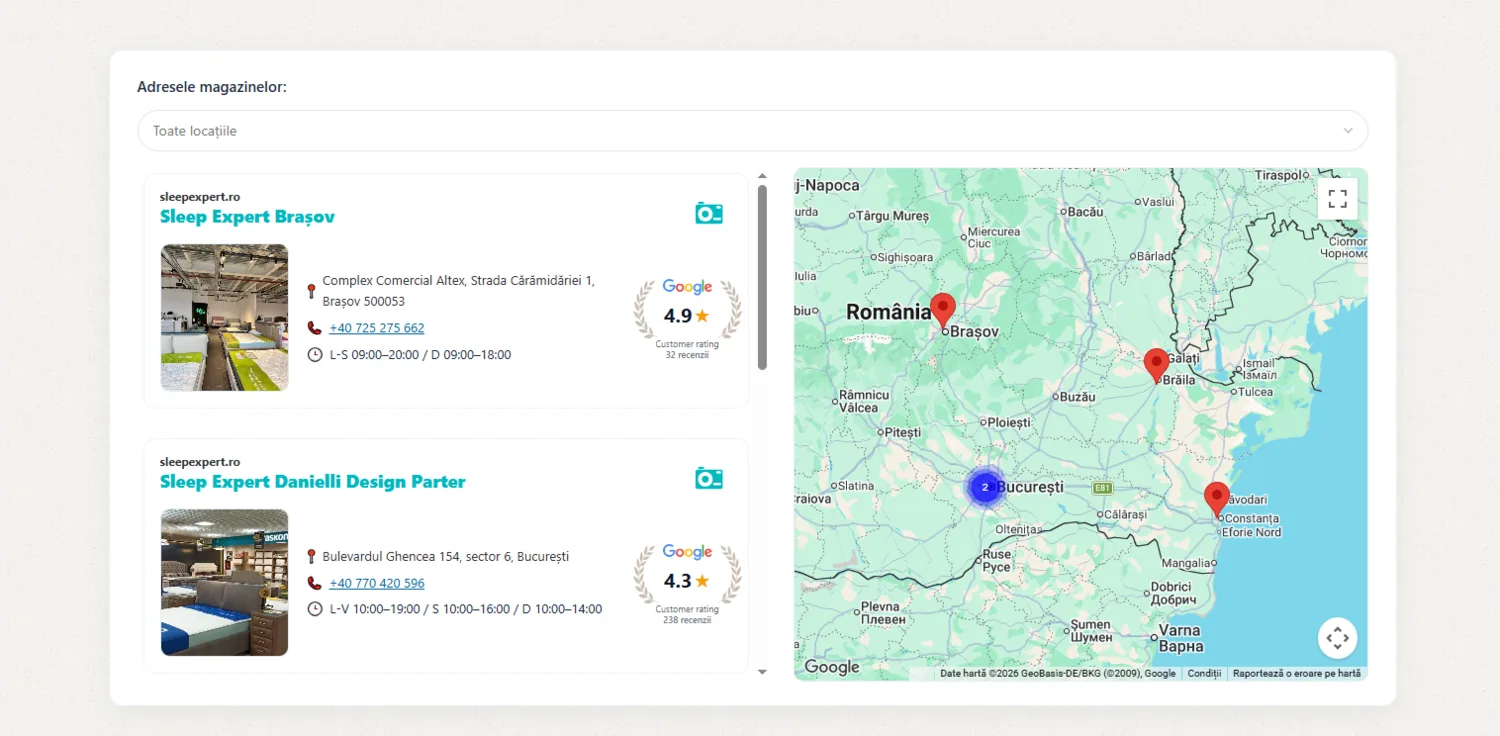The width and height of the screenshot is (1500, 736).
Task: Click the phone icon next to +40 725 275 662
Action: click(314, 328)
